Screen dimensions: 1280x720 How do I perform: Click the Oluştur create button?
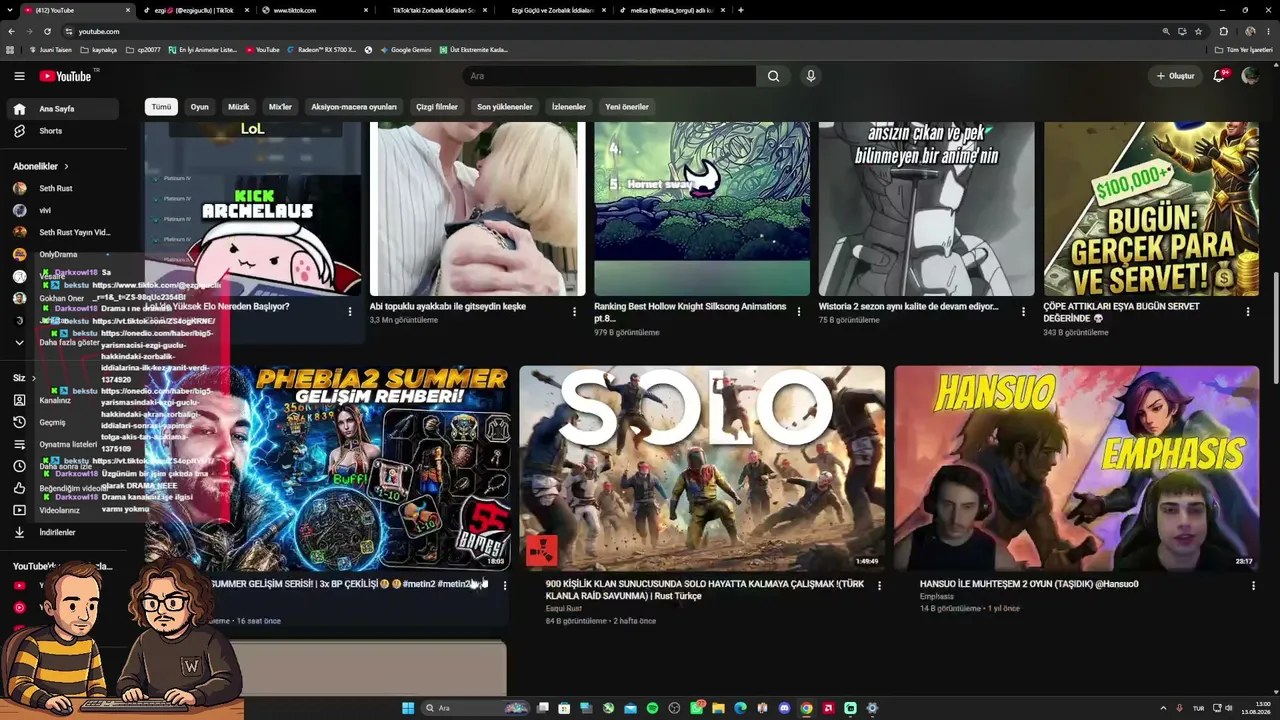[1175, 76]
